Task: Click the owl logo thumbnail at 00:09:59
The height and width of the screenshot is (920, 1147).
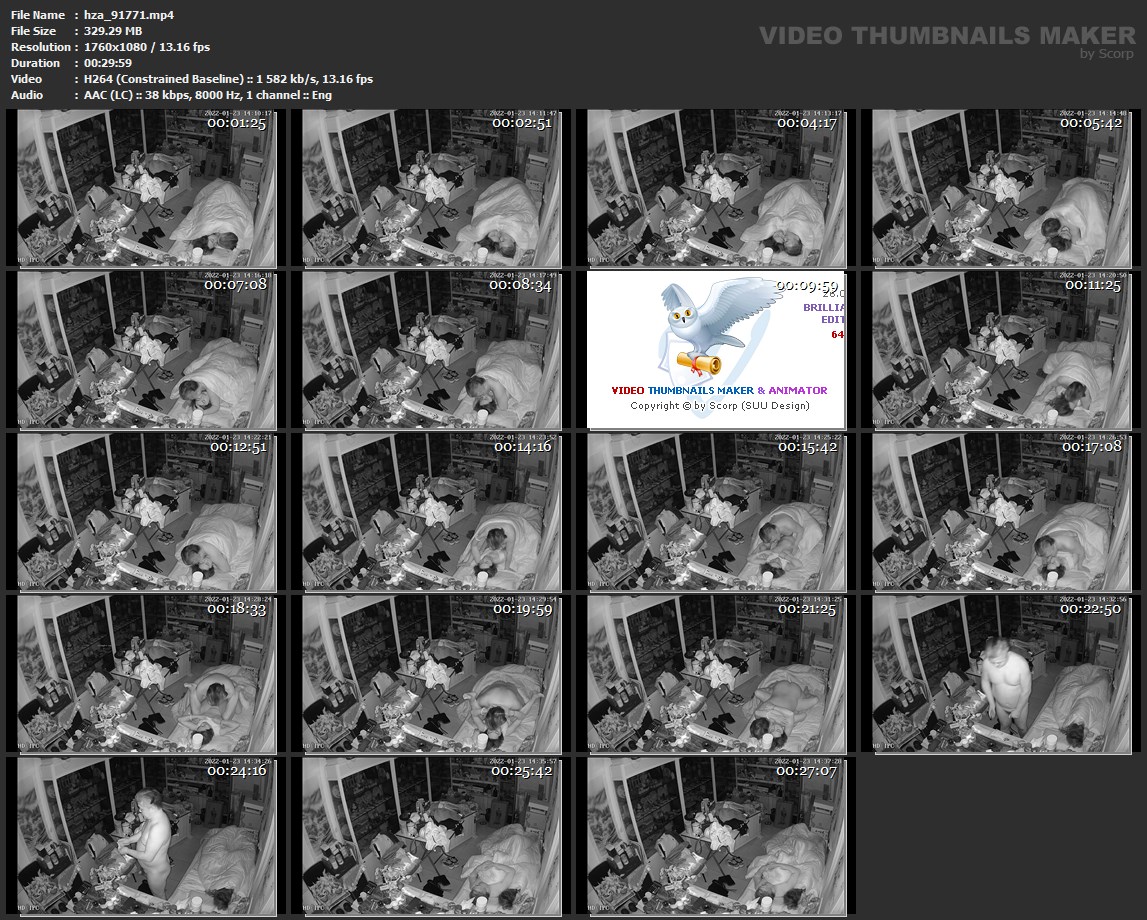Action: (716, 350)
